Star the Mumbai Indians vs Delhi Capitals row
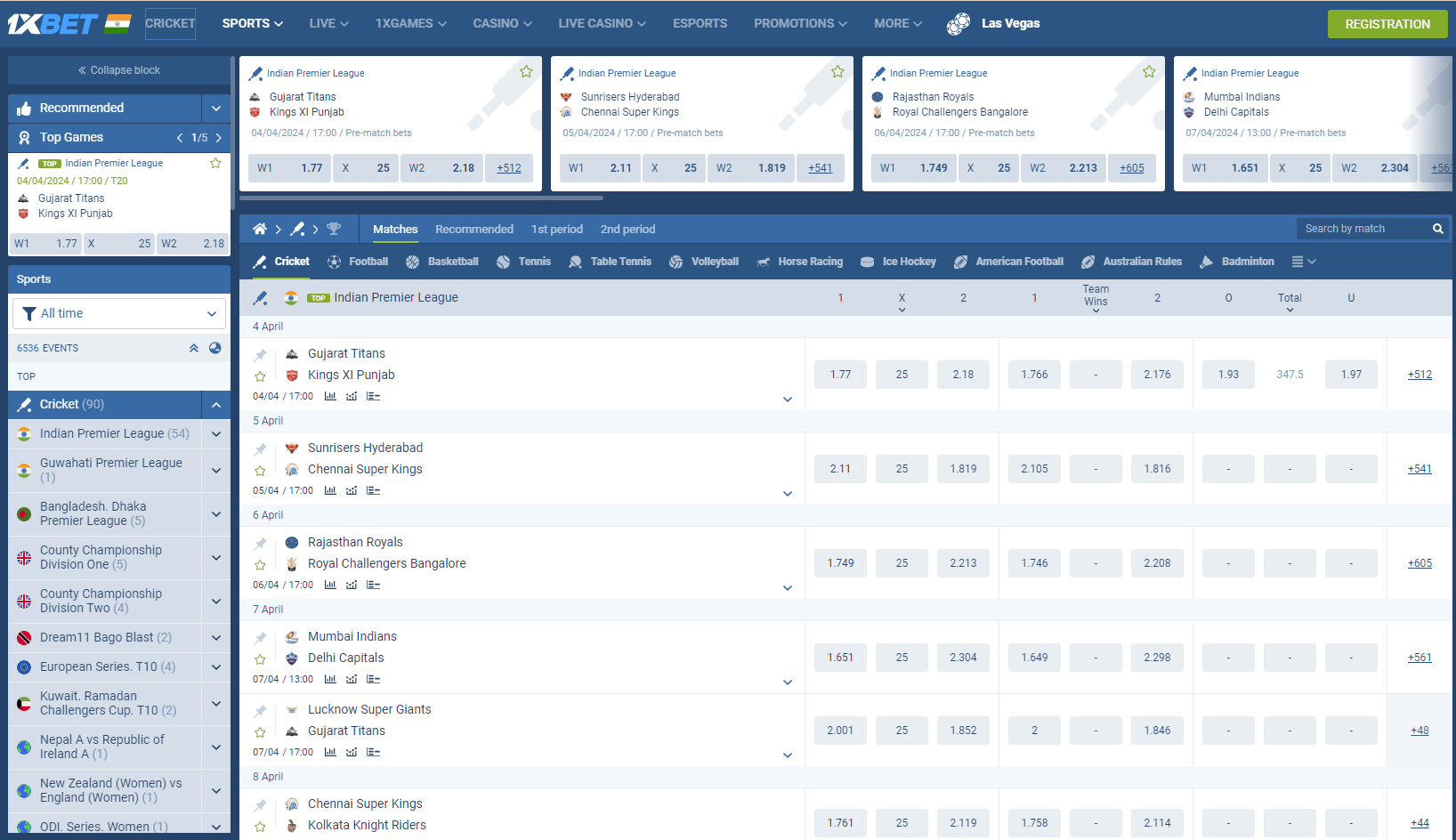1456x840 pixels. (260, 659)
